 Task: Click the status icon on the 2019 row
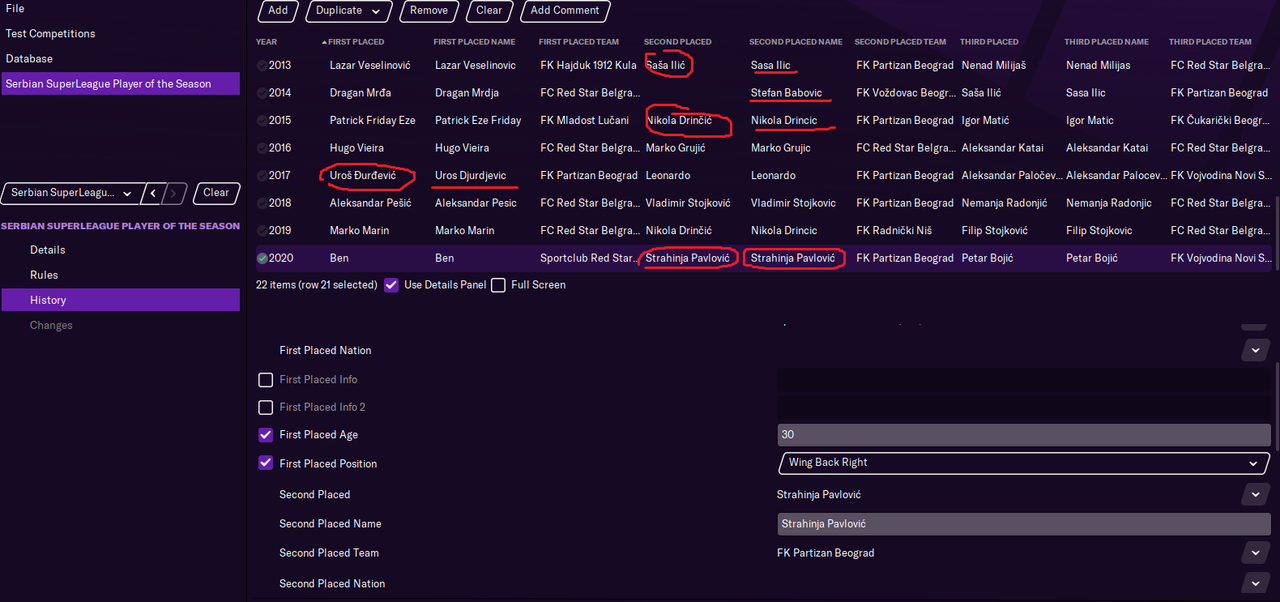point(262,230)
